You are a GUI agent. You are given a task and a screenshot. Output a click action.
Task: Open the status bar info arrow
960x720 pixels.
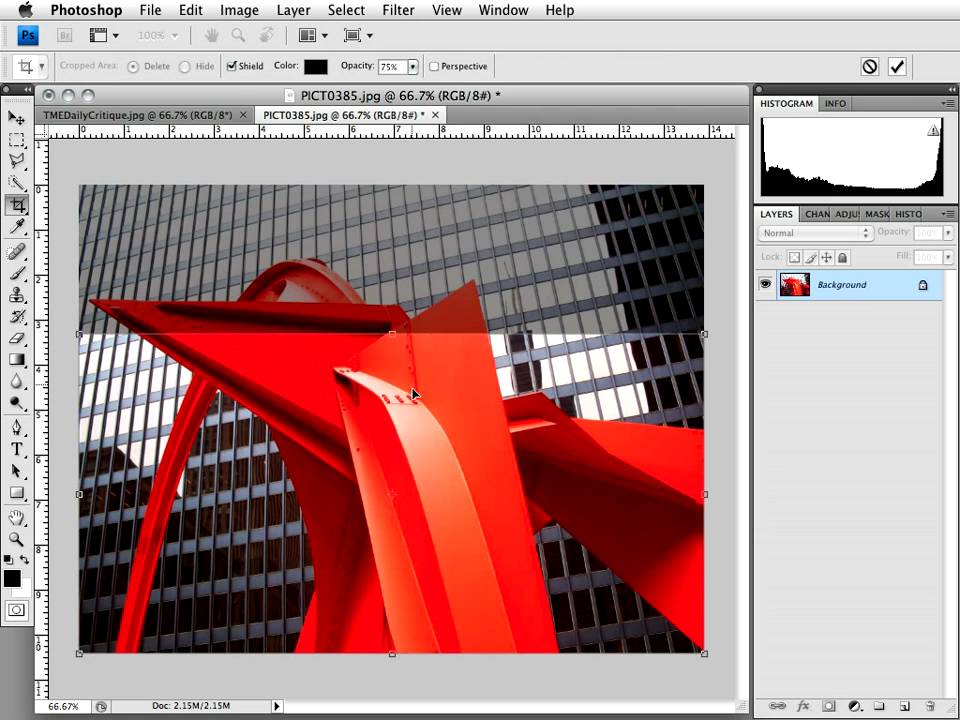pyautogui.click(x=277, y=706)
